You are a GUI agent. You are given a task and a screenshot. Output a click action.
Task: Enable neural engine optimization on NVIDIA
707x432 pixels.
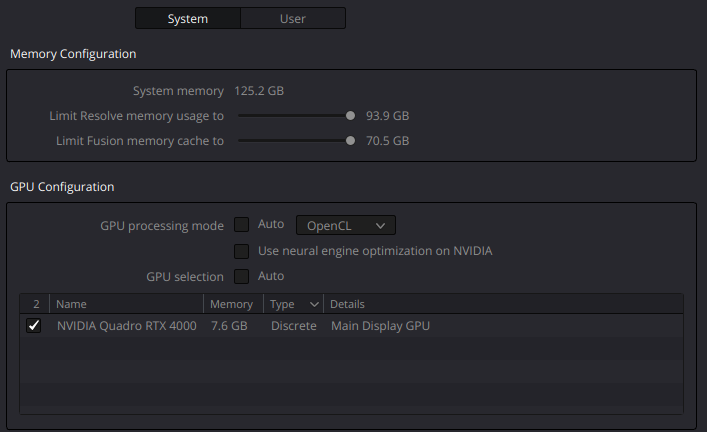(241, 251)
